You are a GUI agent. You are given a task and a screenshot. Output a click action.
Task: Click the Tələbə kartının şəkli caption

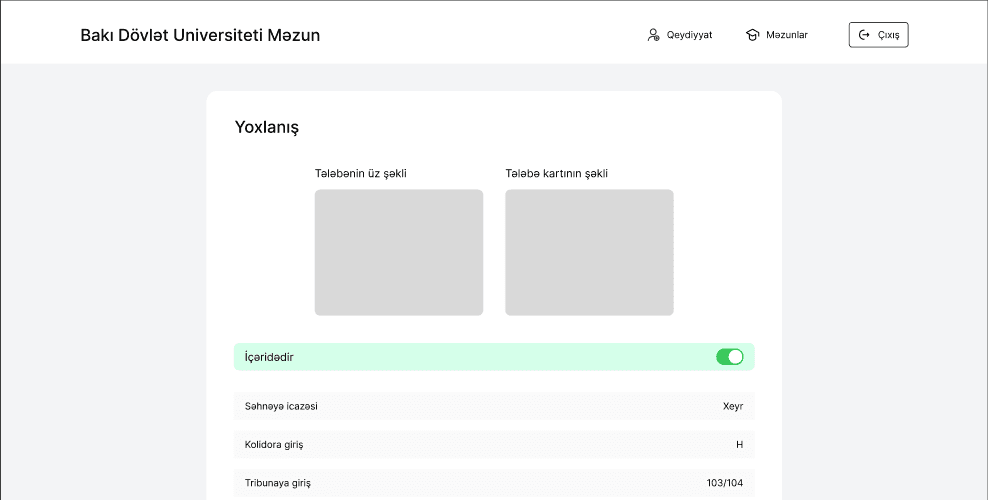[556, 174]
